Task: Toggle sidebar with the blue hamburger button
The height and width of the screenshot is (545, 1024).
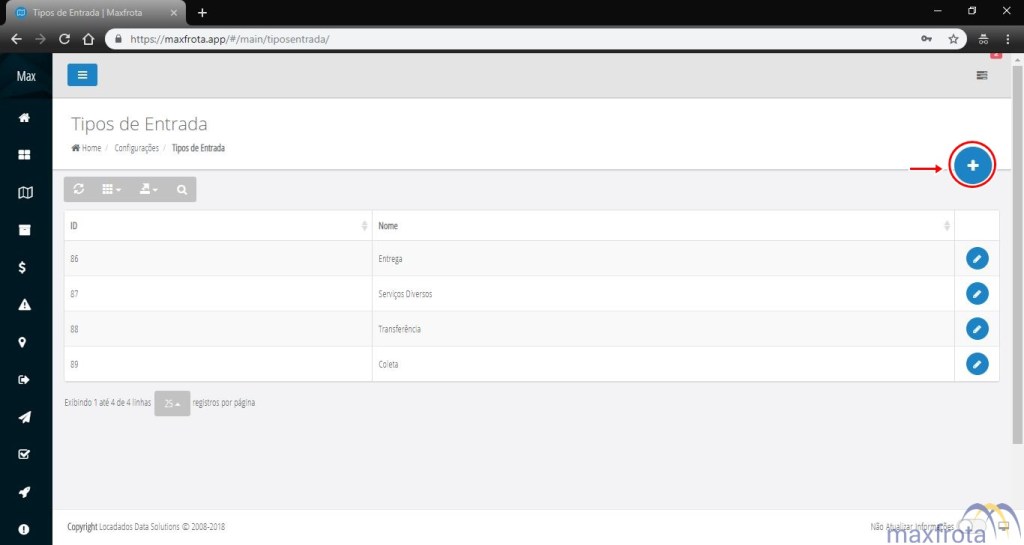Action: click(x=82, y=75)
